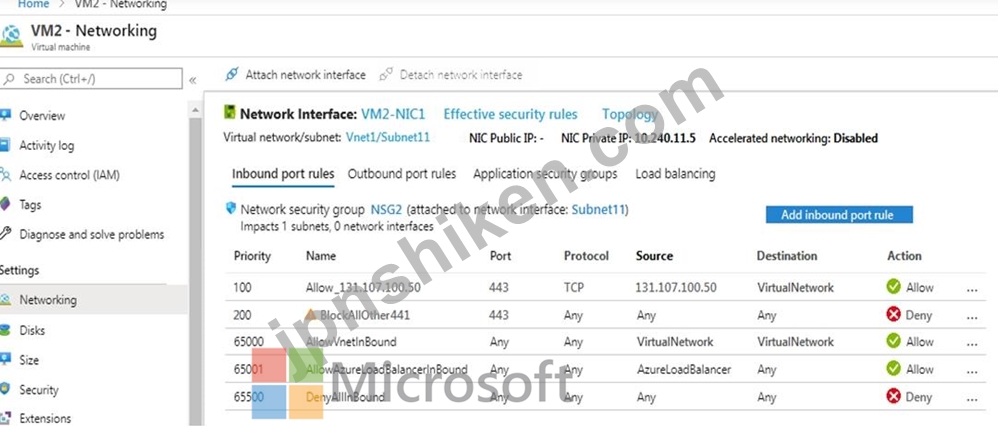This screenshot has width=998, height=426.
Task: Open Application security groups tab
Action: click(545, 174)
